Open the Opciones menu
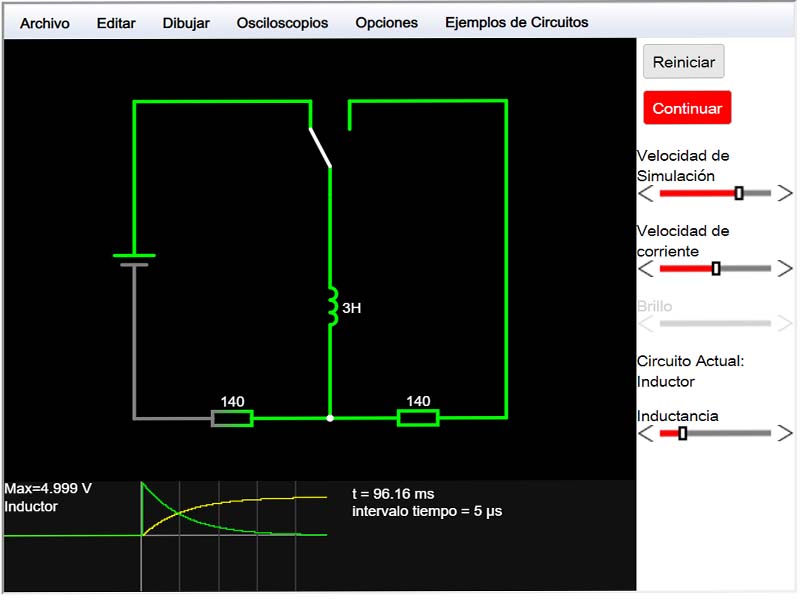 [x=387, y=23]
